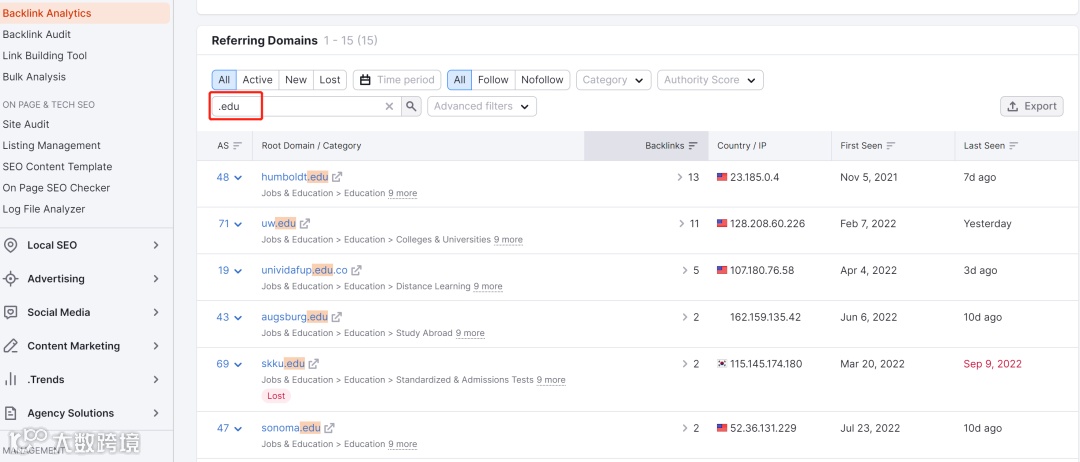
Task: Open Link Building Tool in sidebar
Action: [45, 56]
